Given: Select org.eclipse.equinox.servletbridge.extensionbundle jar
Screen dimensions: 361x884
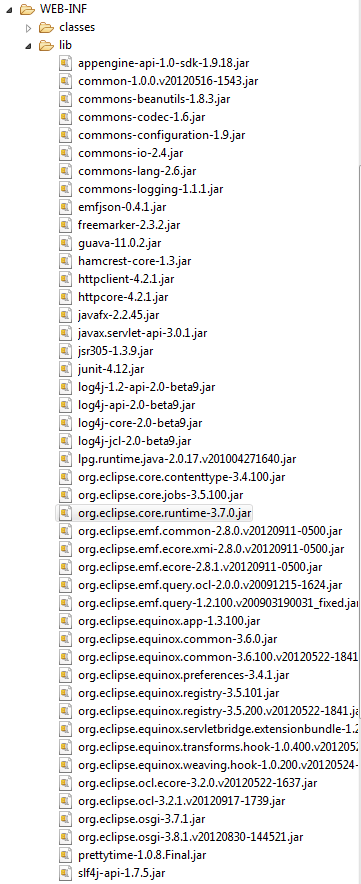Looking at the screenshot, I should (x=219, y=729).
